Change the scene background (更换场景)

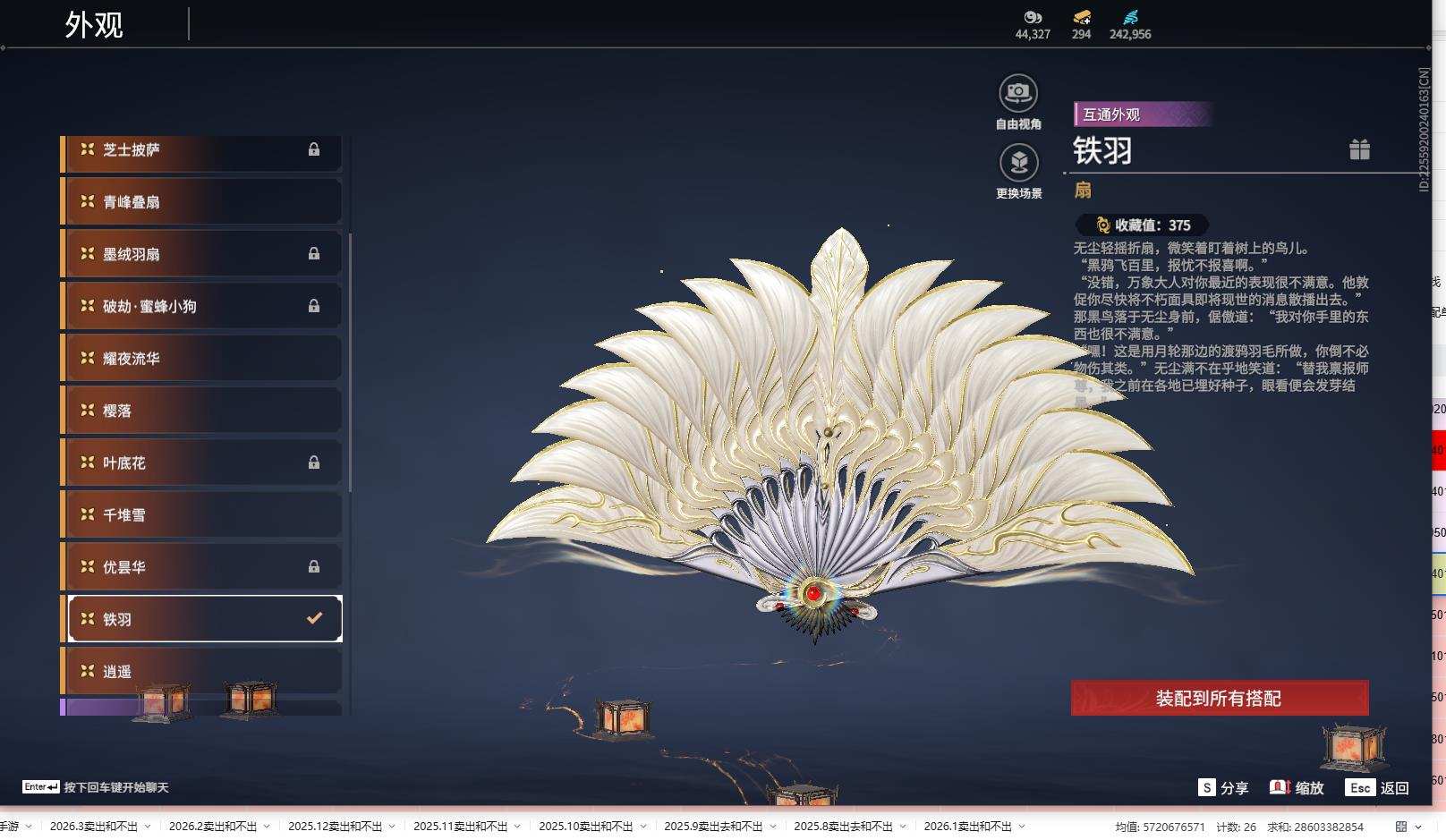tap(1018, 163)
